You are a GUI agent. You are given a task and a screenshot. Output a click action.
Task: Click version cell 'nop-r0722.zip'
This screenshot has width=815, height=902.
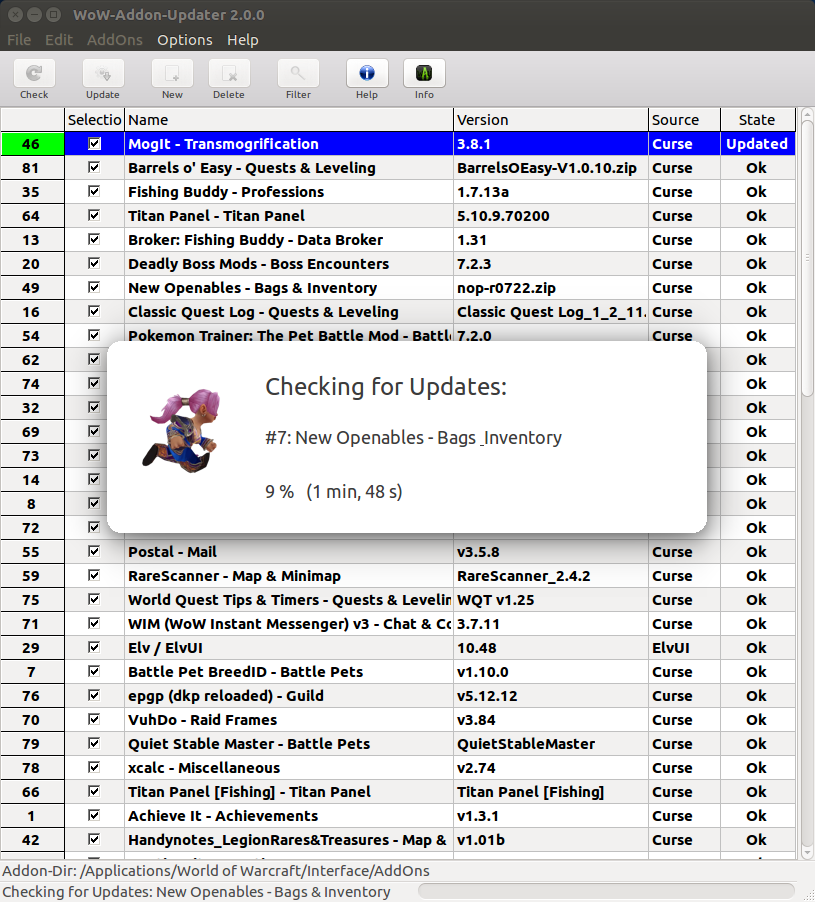(x=551, y=288)
